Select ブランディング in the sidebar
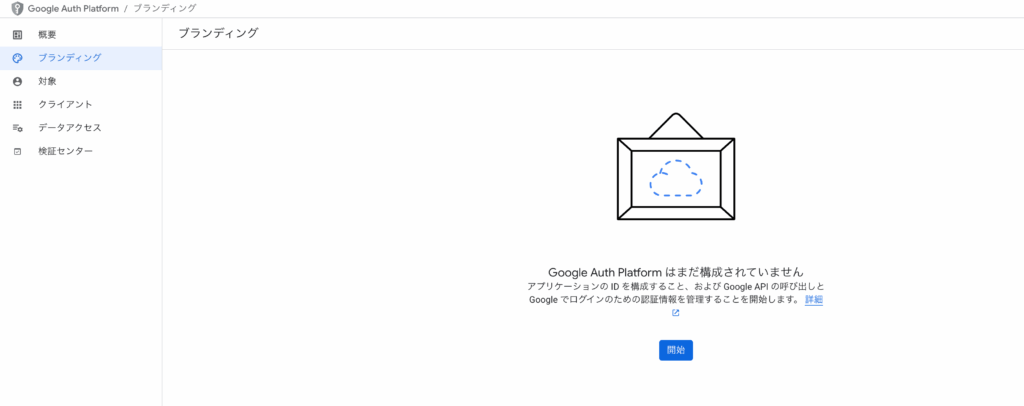Viewport: 1024px width, 406px height. click(81, 58)
